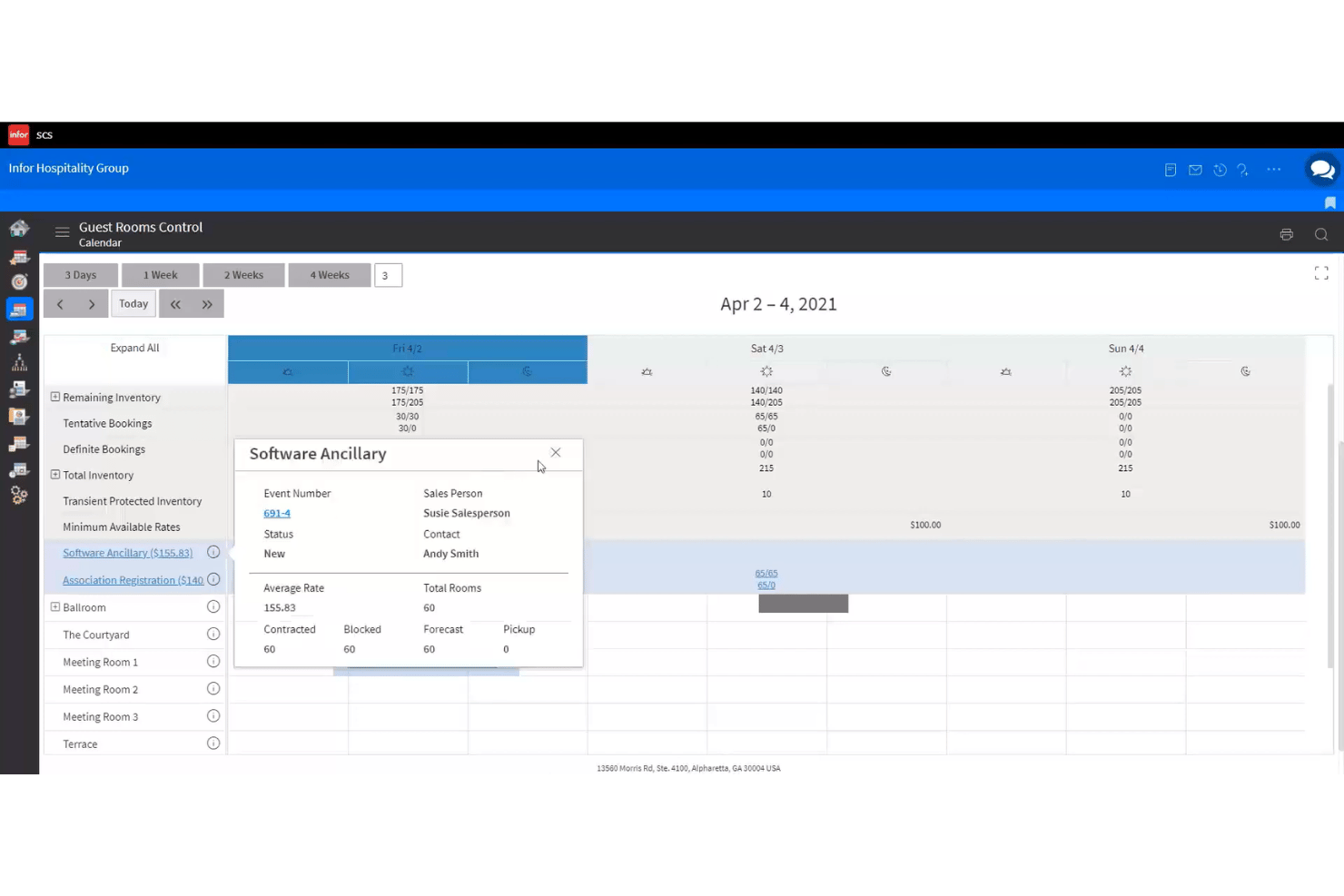Expand the Ballroom row
The height and width of the screenshot is (896, 1344).
55,606
